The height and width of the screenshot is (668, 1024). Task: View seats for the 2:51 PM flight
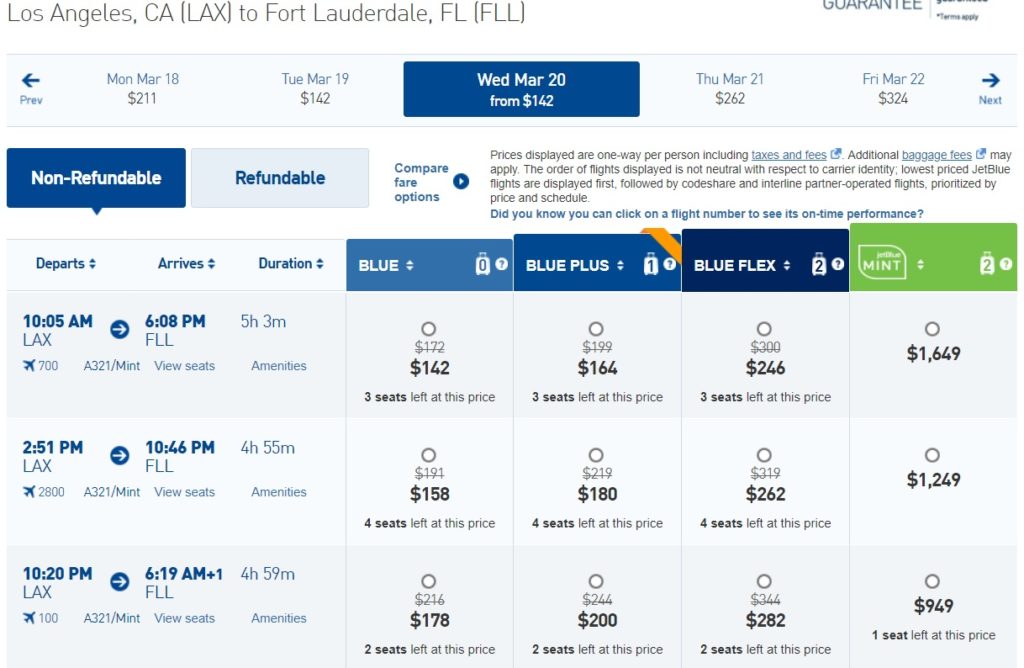pos(184,492)
